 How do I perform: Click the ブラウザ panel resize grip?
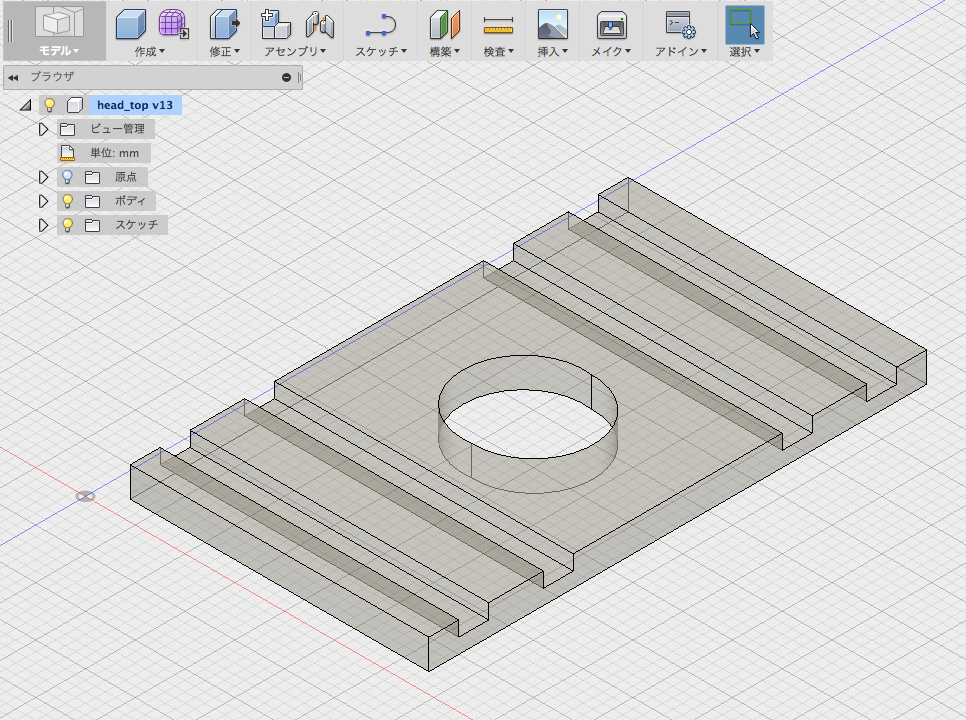pyautogui.click(x=299, y=78)
